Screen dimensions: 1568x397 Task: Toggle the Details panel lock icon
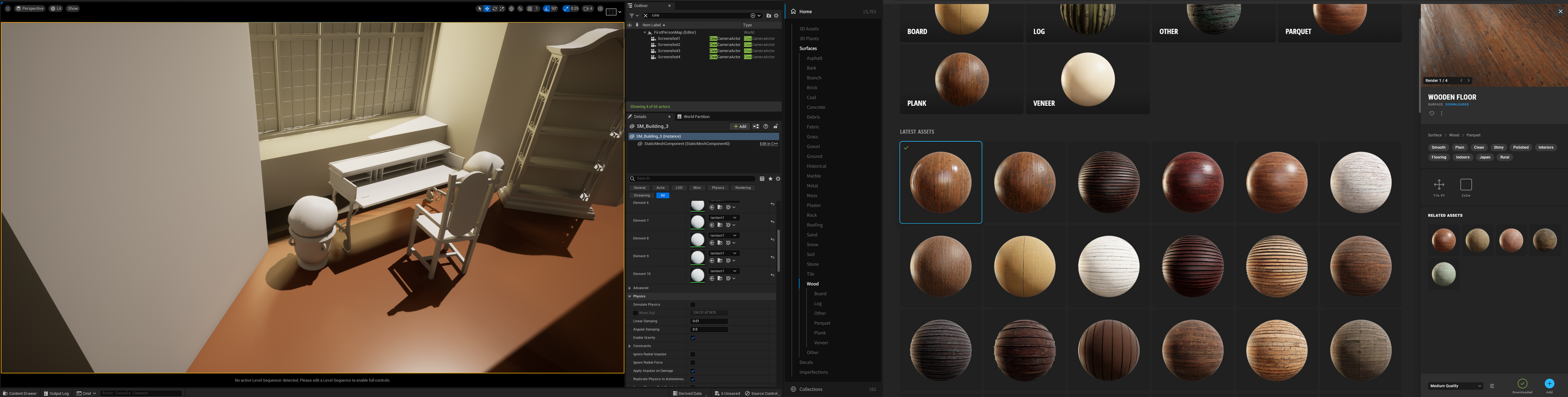776,126
